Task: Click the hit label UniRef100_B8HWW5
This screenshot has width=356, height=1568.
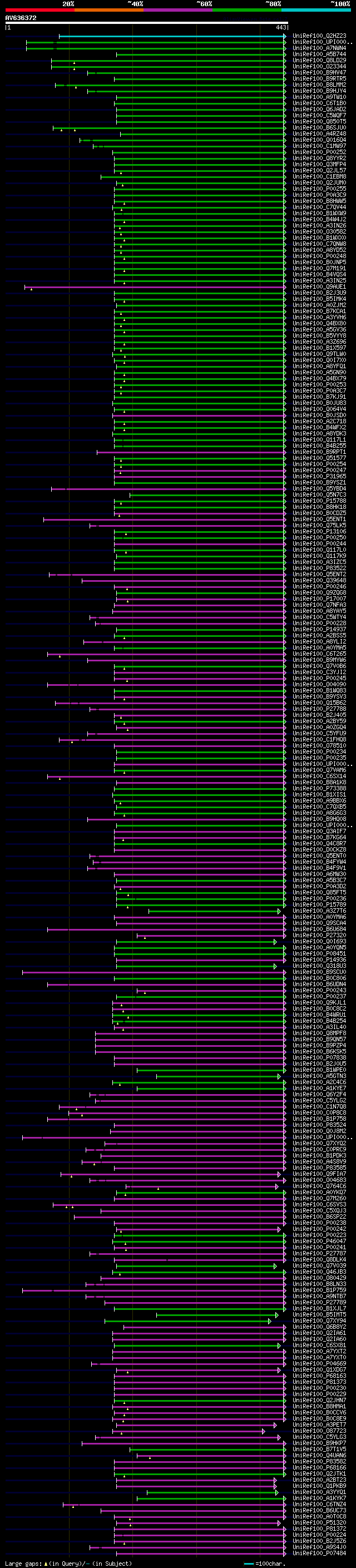Action: 319,201
